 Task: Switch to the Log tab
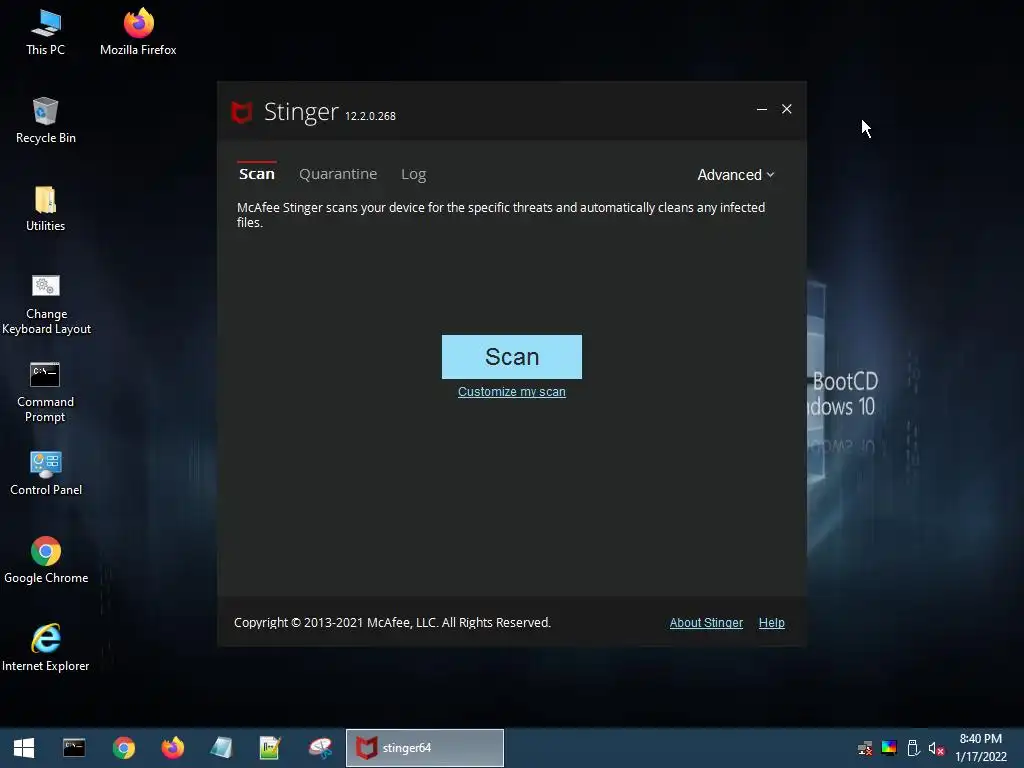coord(413,174)
